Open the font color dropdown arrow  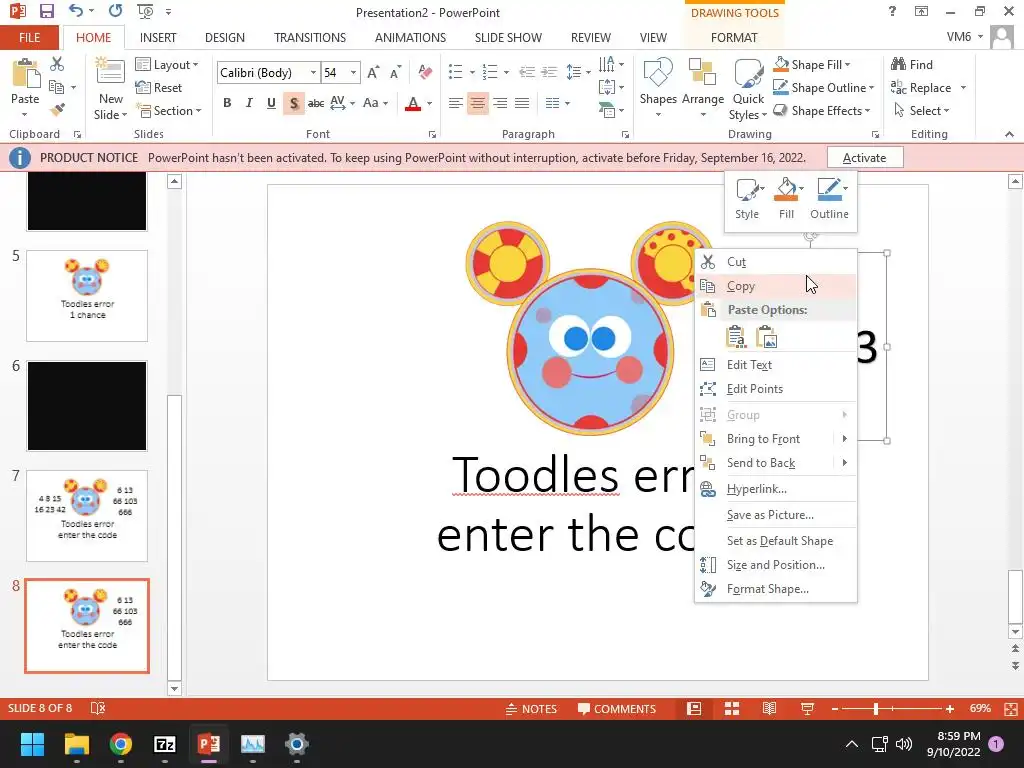pos(429,103)
